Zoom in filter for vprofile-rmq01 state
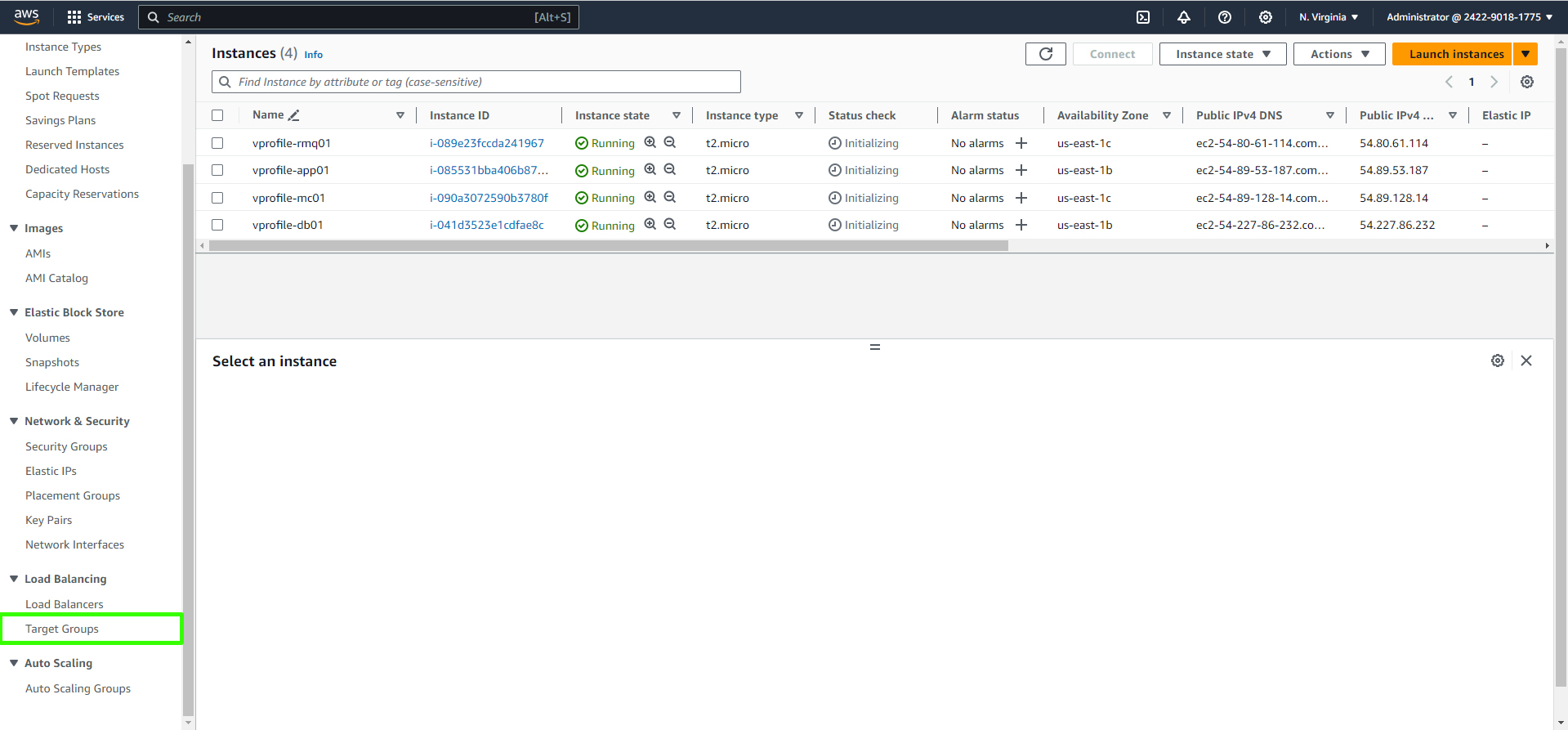 click(650, 142)
